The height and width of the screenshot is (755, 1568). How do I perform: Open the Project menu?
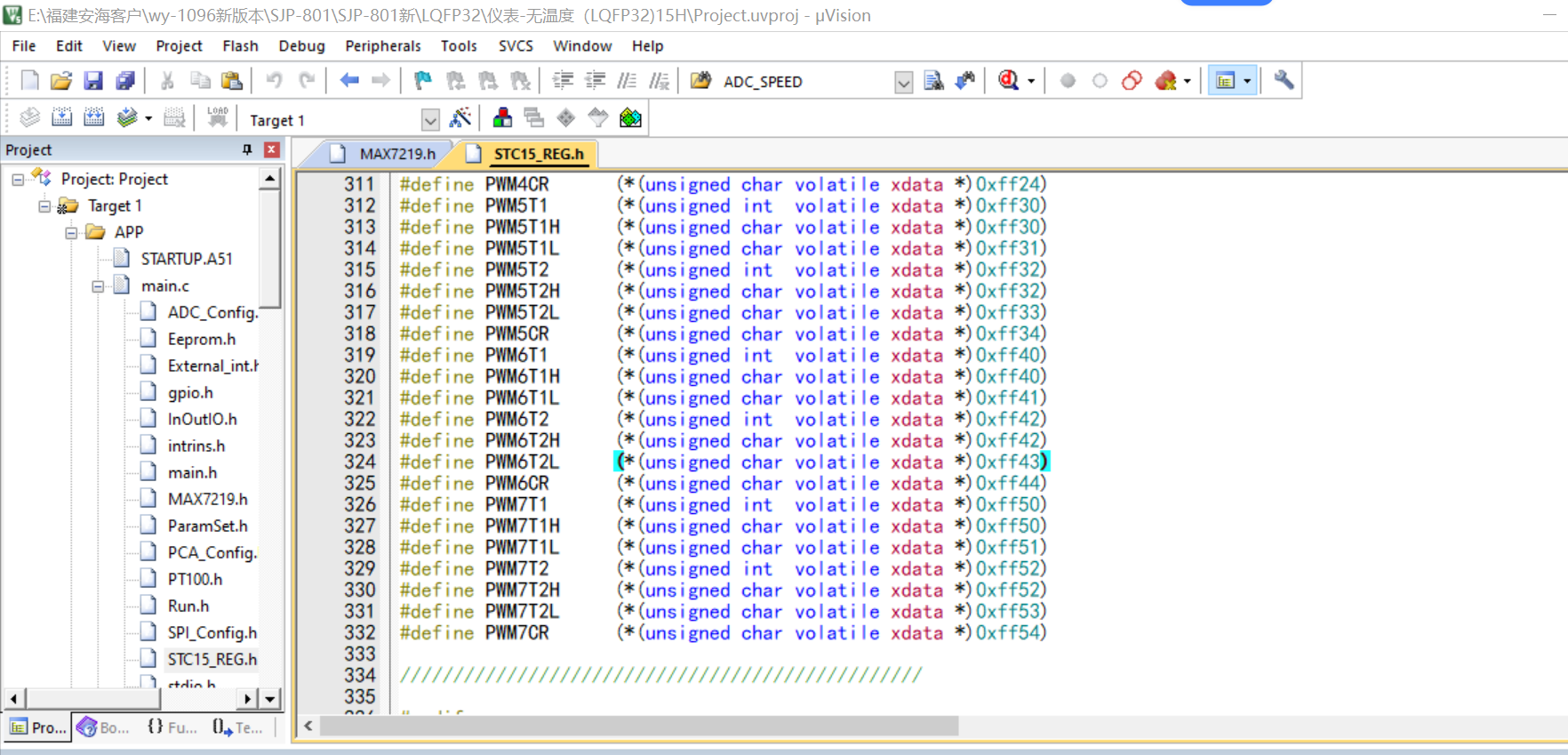(179, 46)
